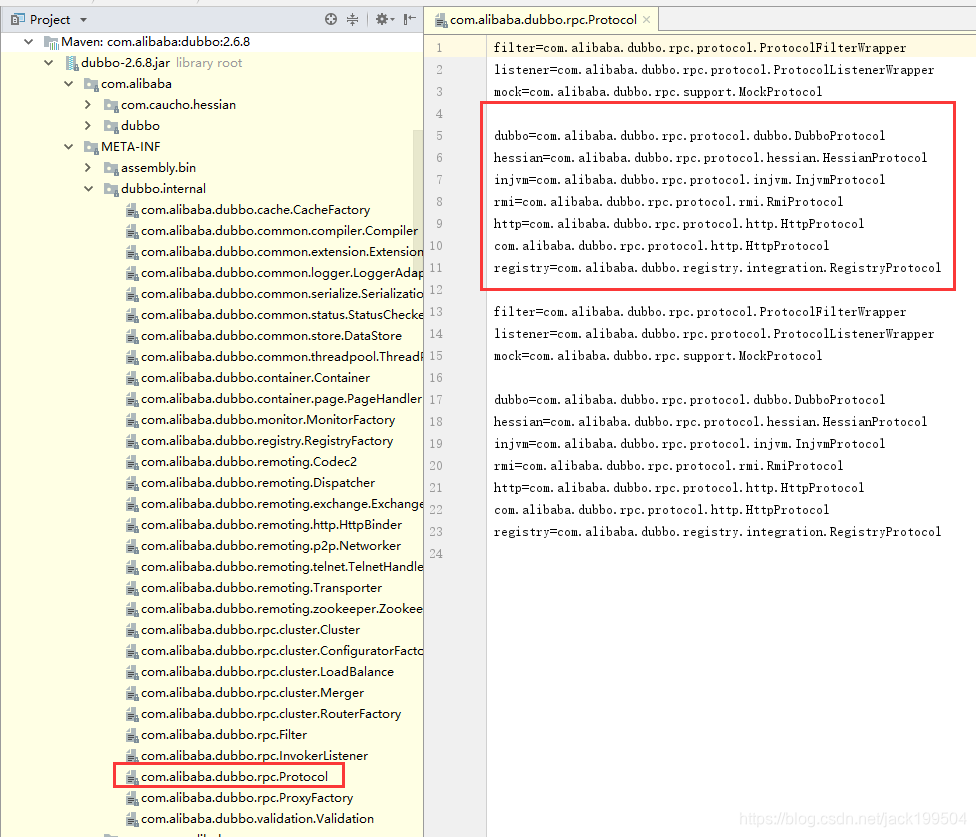Collapse the dubbo.internal folder
The width and height of the screenshot is (976, 837).
88,189
